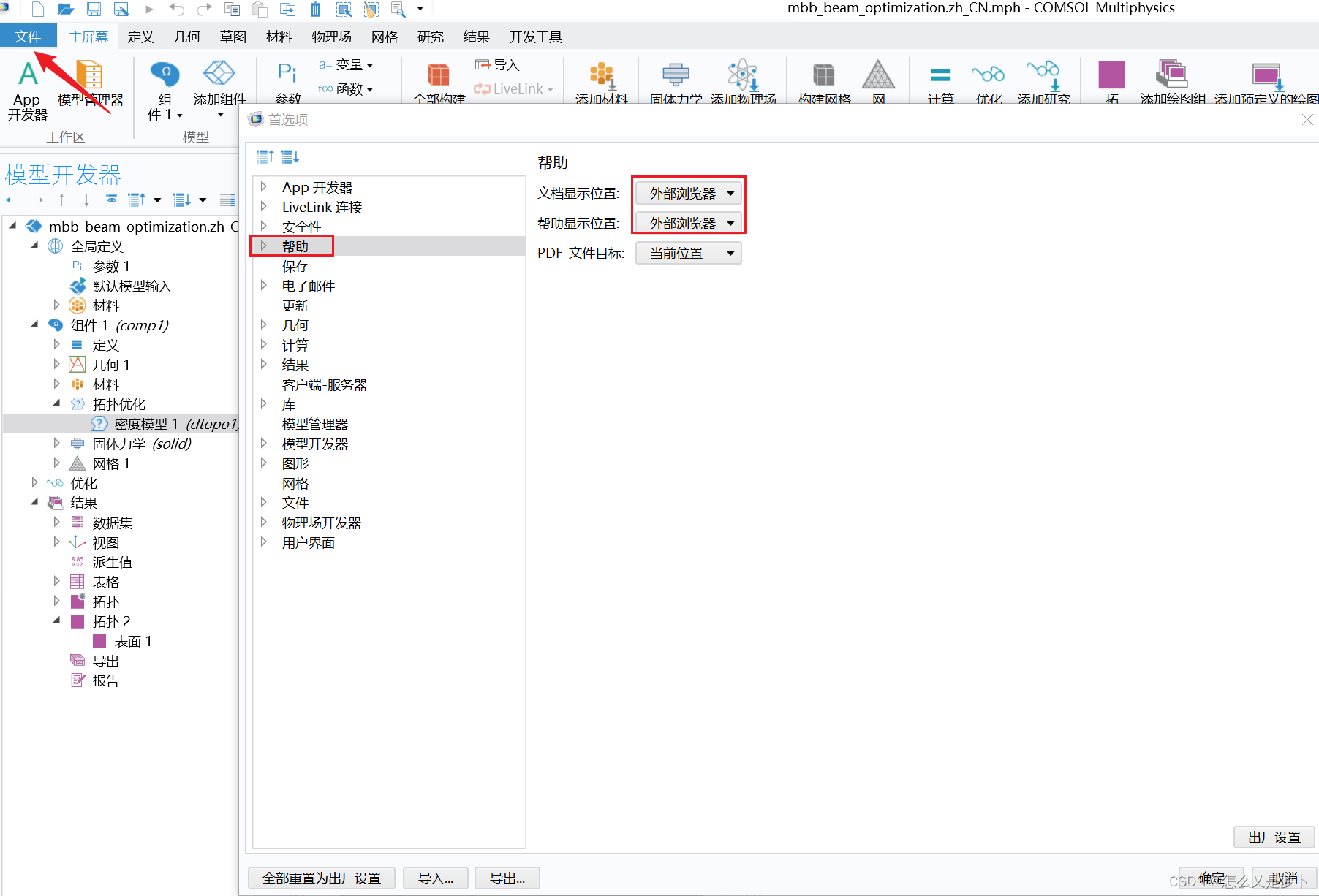Open the 帮助显示位置 dropdown
Viewport: 1319px width, 896px height.
click(688, 224)
